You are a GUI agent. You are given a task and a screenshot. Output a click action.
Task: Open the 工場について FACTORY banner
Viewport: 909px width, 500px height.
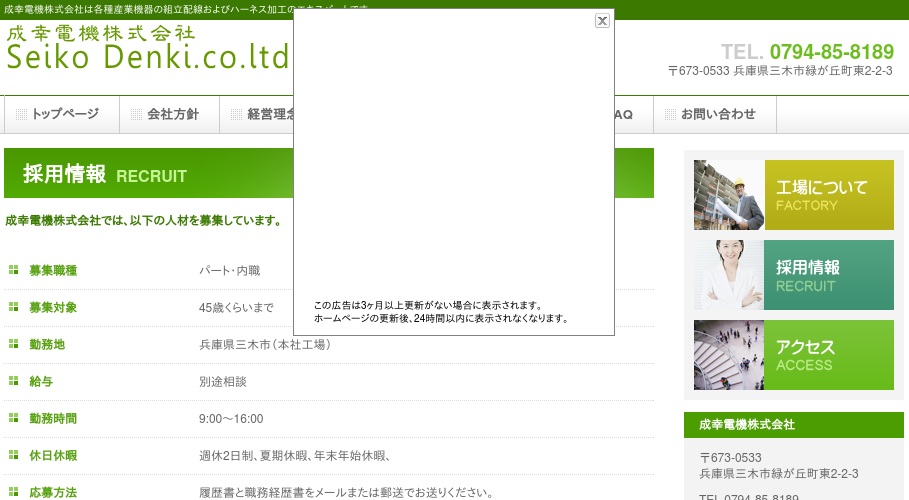coord(793,195)
